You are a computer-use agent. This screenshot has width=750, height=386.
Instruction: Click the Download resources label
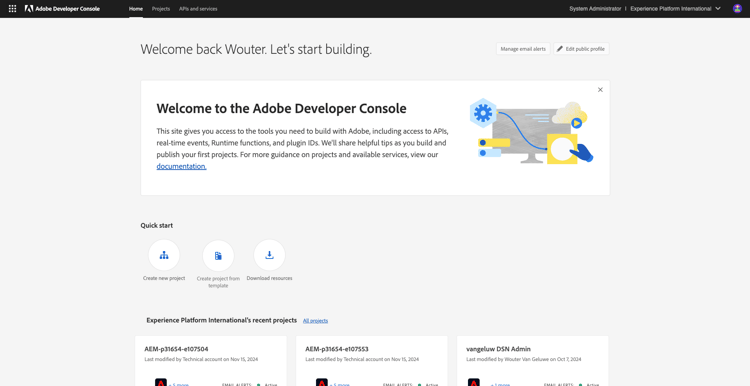(269, 278)
